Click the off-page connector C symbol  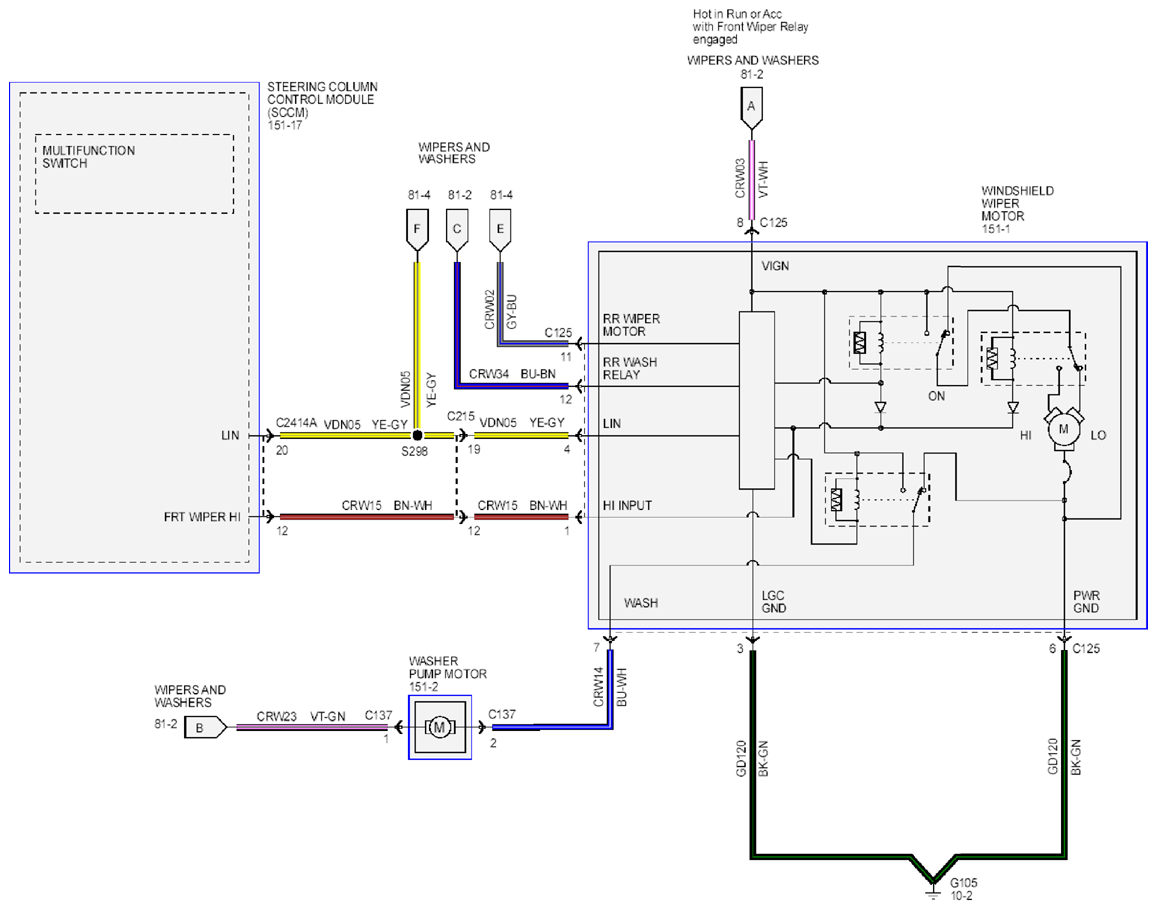(457, 231)
